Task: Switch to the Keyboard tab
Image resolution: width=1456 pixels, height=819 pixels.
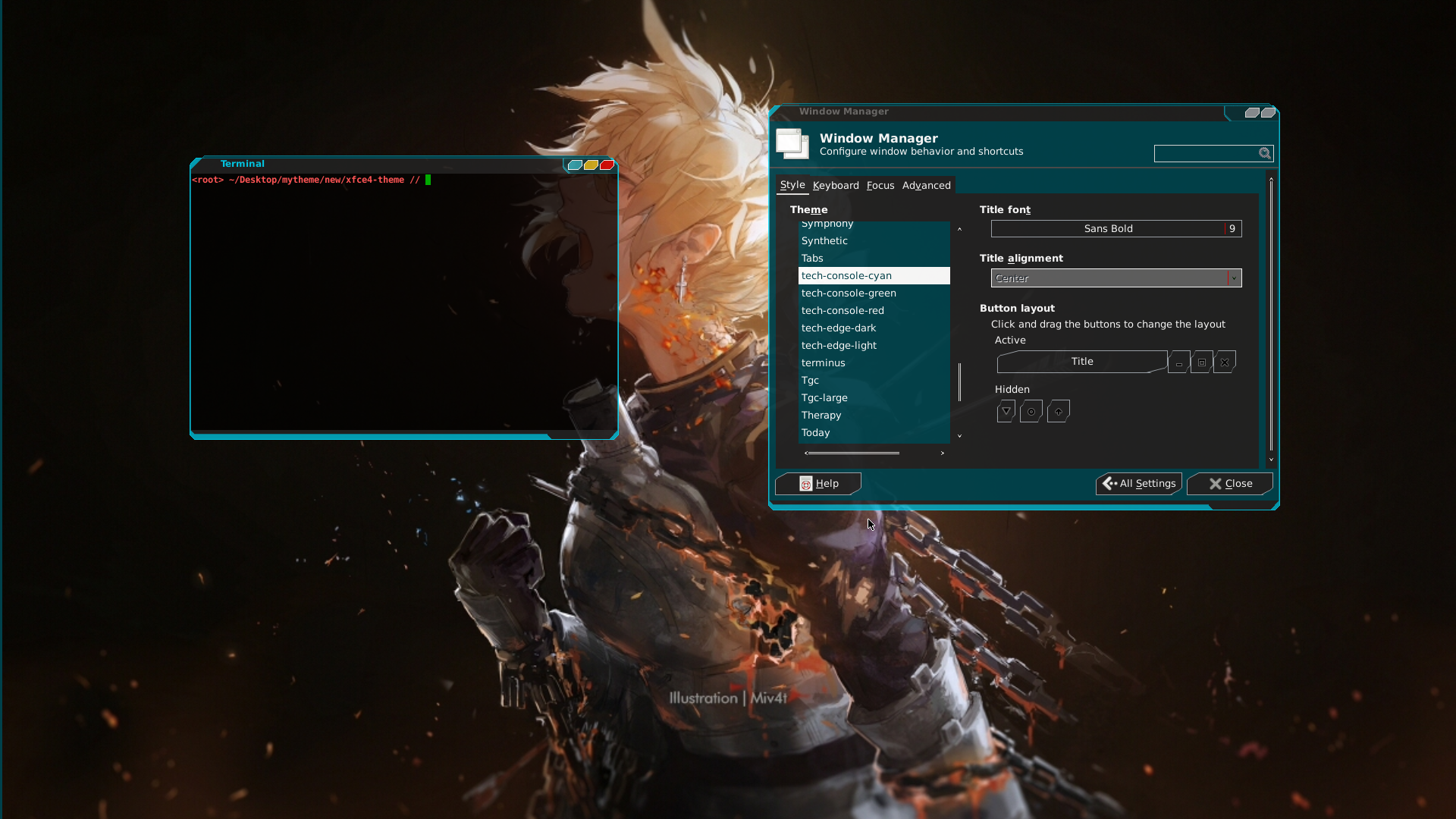Action: pos(836,186)
